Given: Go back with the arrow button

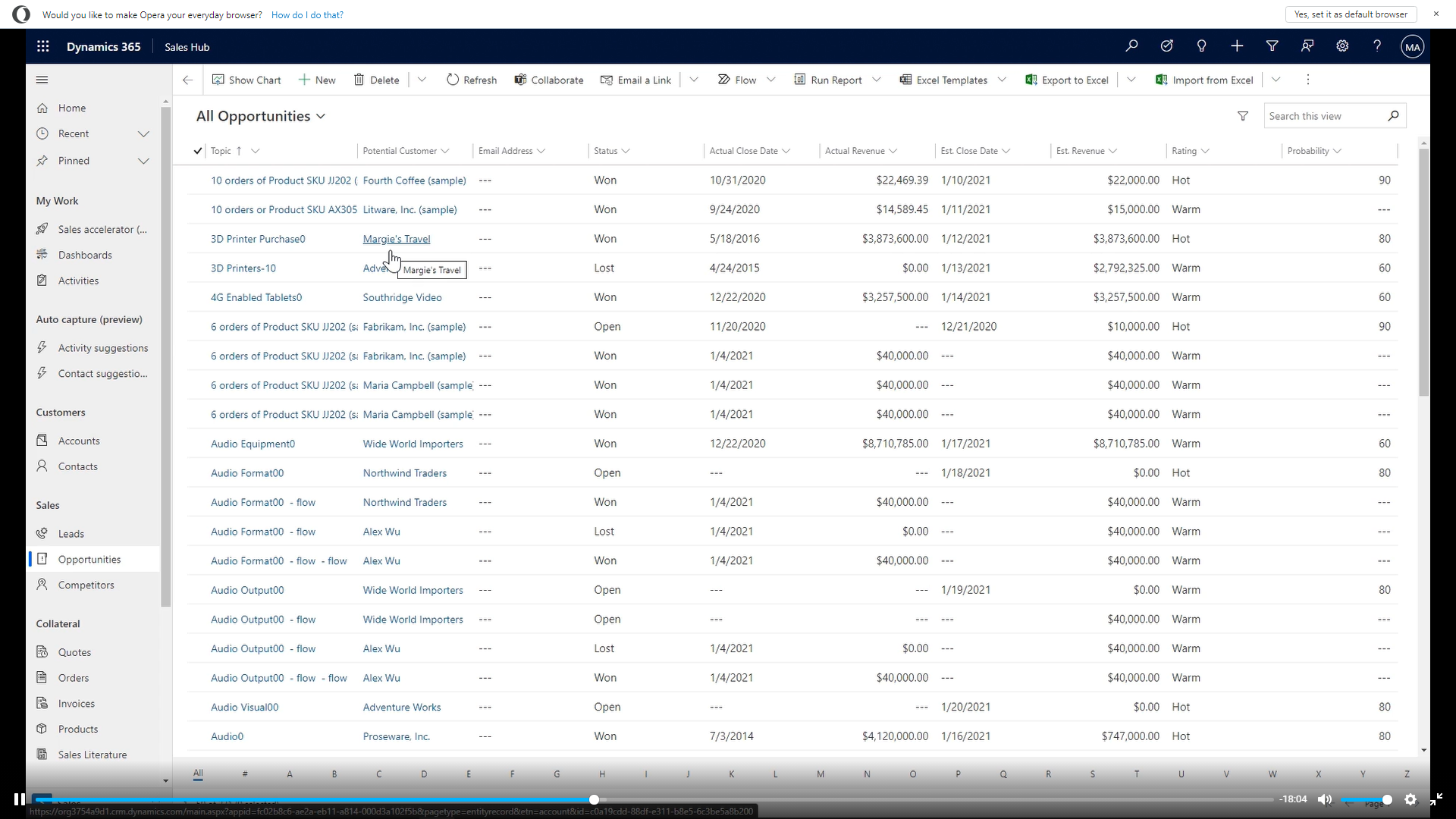Looking at the screenshot, I should pyautogui.click(x=187, y=80).
